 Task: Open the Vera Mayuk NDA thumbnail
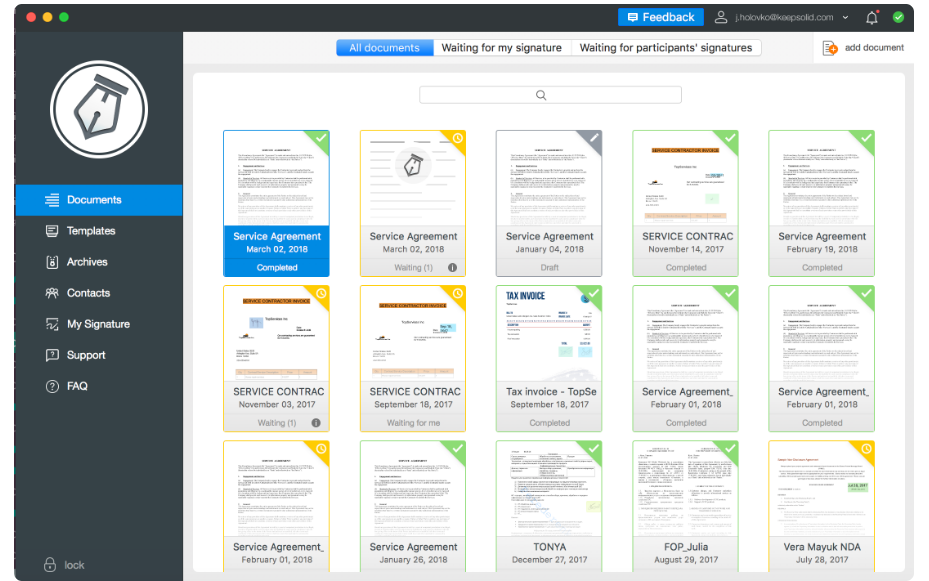[822, 506]
